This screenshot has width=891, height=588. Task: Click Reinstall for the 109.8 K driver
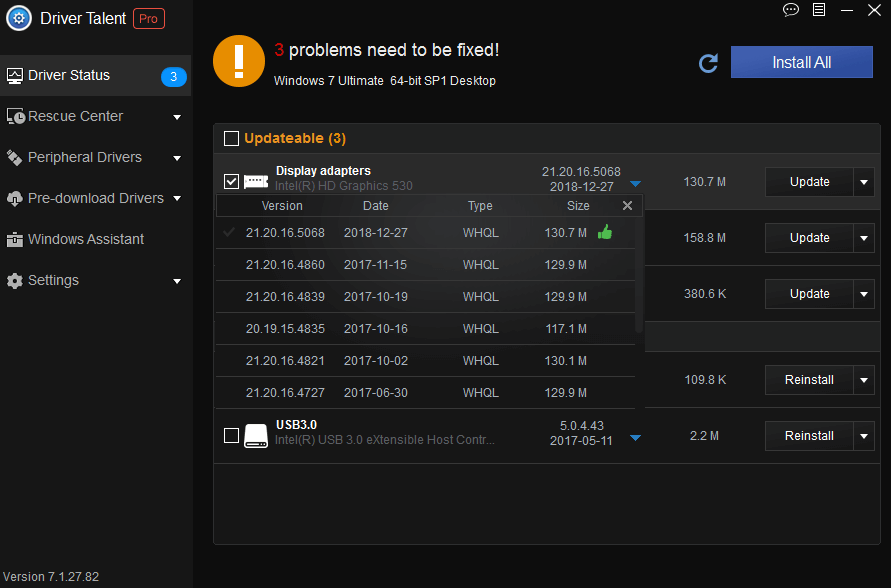click(x=809, y=380)
